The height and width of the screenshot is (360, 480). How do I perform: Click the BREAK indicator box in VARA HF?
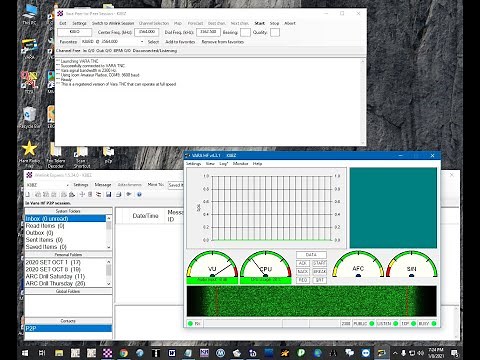319,272
